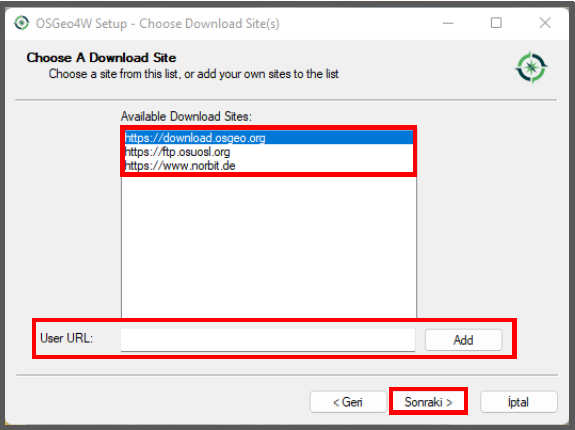Click empty area of download sites list

[268, 246]
